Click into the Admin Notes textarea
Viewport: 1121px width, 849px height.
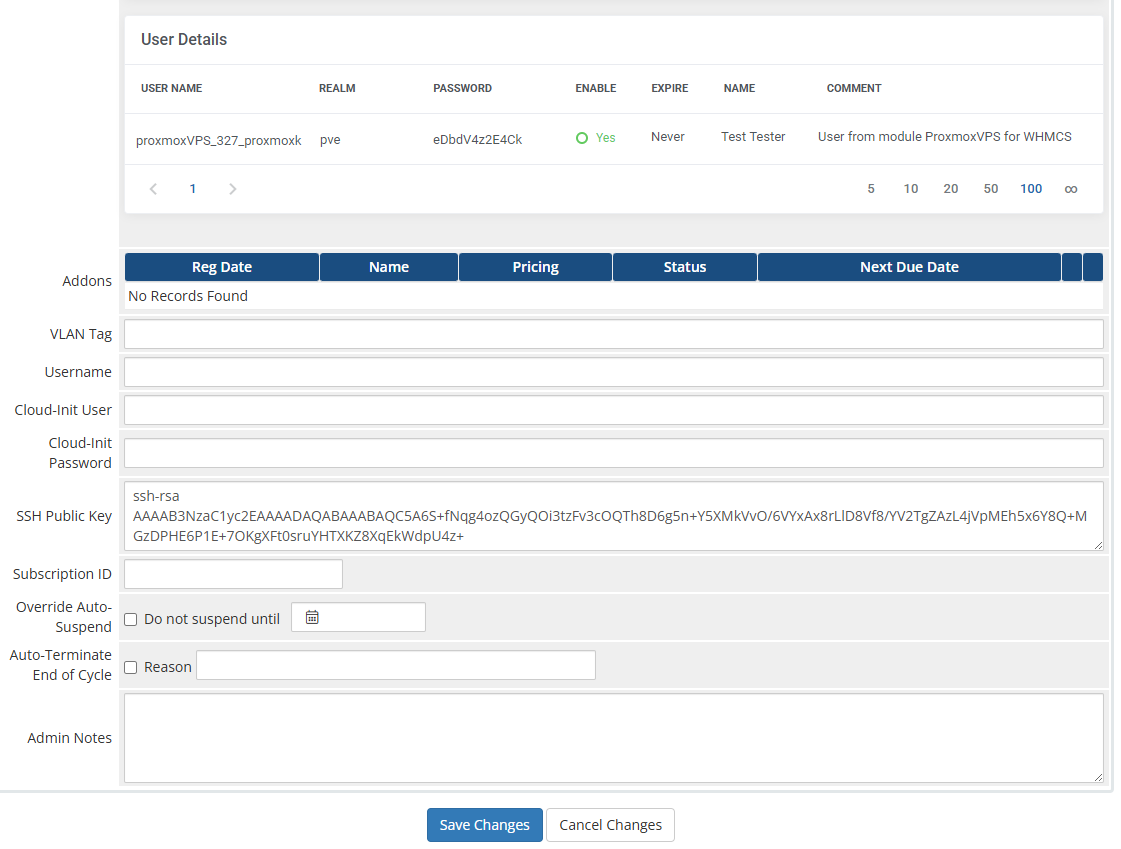click(613, 738)
